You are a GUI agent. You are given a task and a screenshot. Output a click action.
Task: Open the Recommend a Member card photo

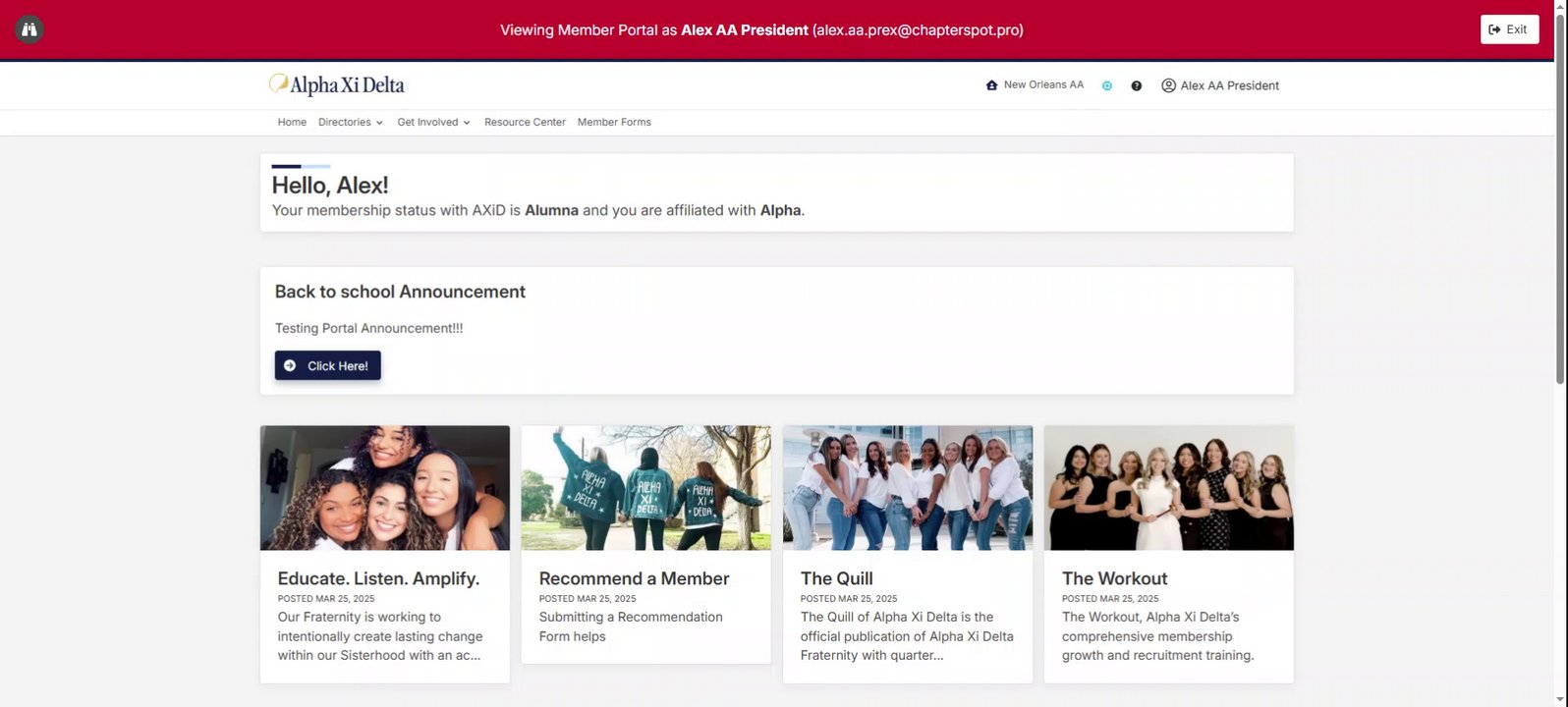click(x=645, y=488)
